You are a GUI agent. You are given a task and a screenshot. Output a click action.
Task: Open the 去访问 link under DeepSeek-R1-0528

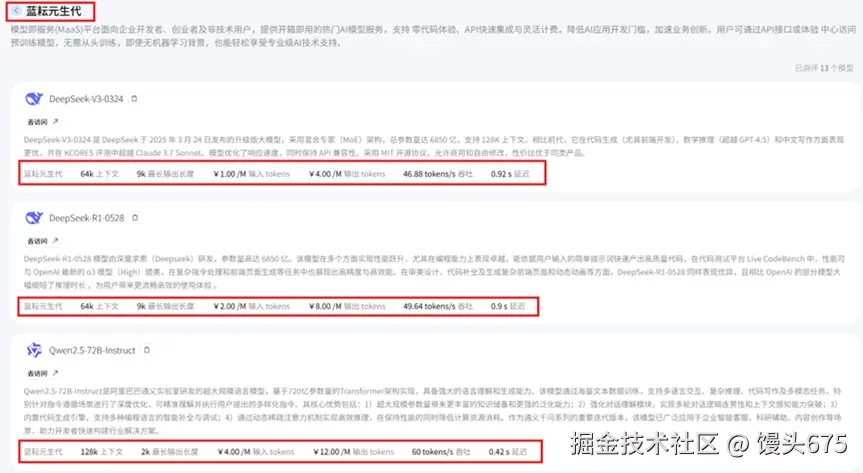point(42,241)
